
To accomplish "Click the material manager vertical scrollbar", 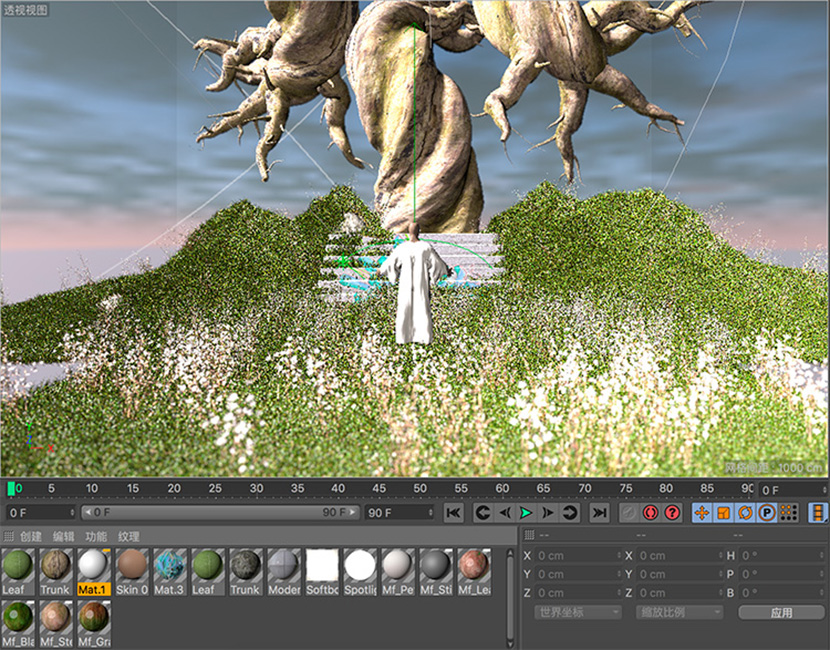I will click(x=510, y=598).
